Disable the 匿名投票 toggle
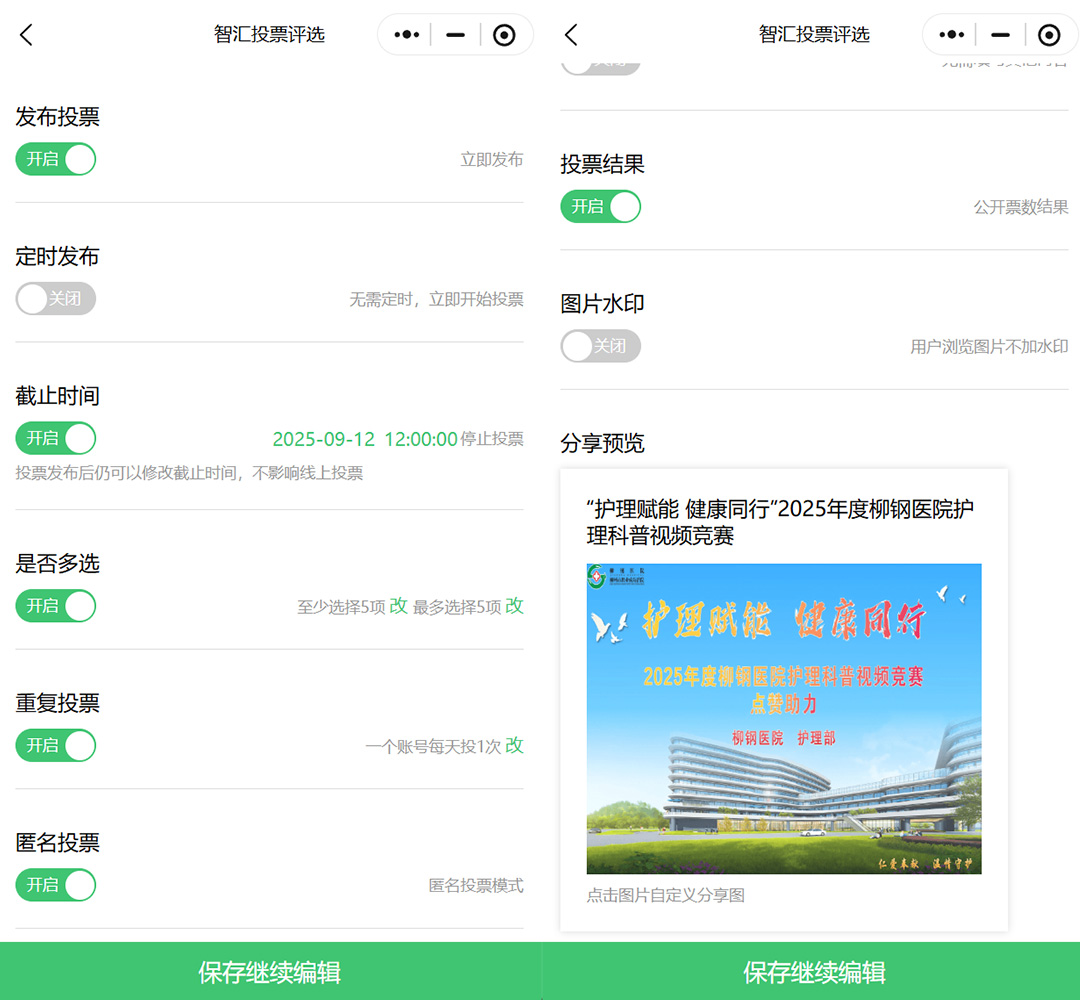 point(56,885)
